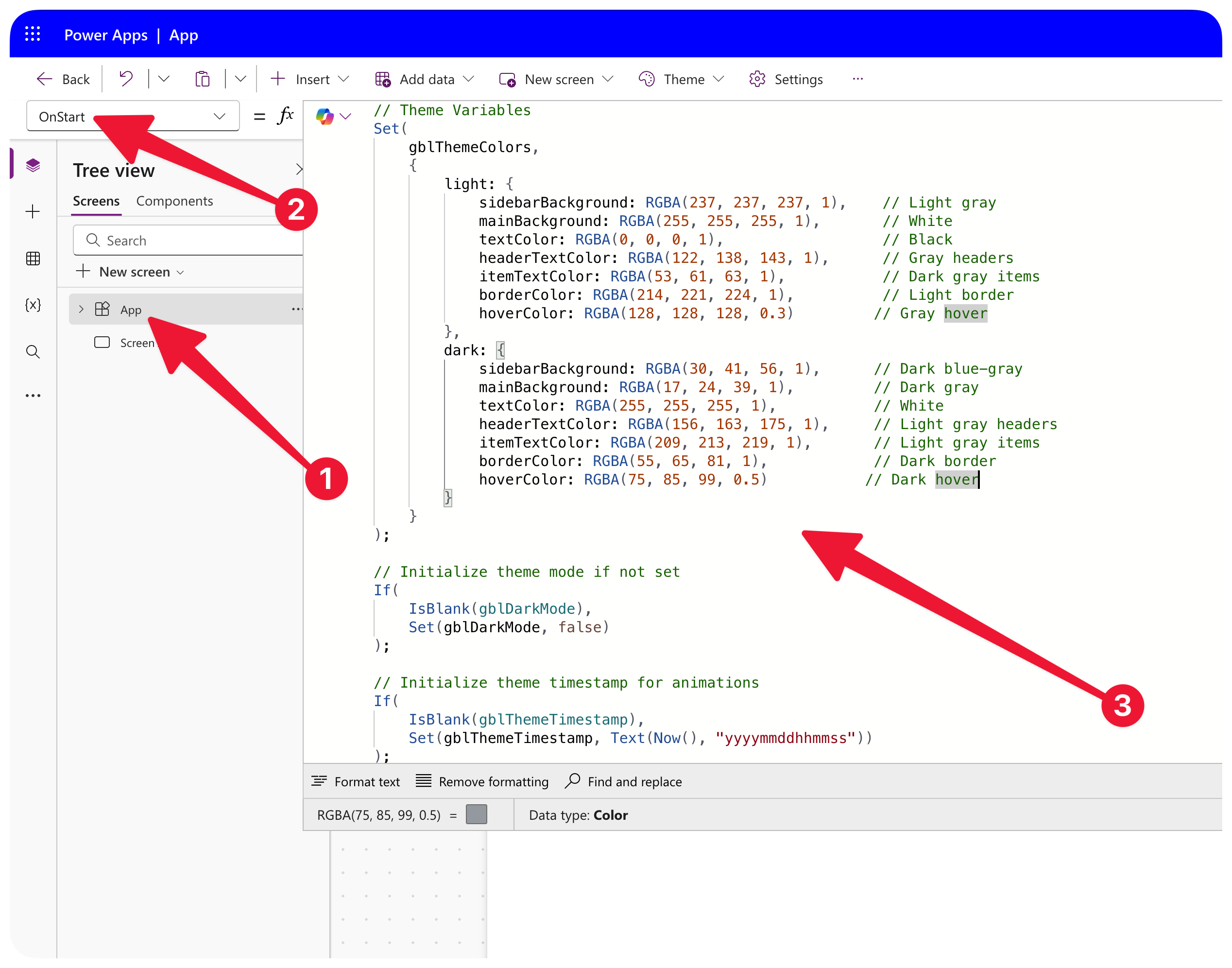Screen dimensions: 1232x968
Task: Click the paste icon in toolbar
Action: click(202, 79)
